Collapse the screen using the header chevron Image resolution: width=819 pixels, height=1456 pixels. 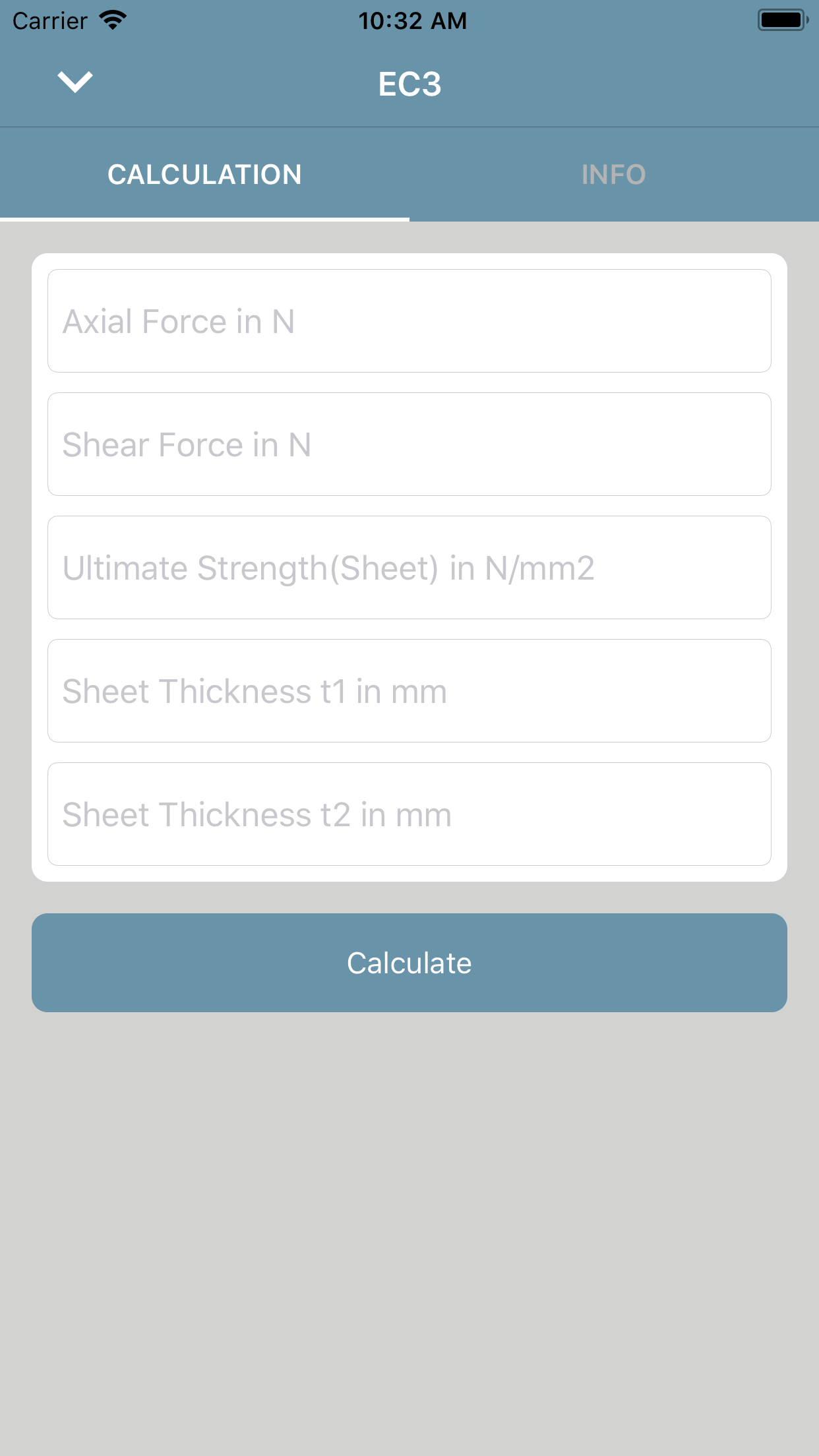pyautogui.click(x=75, y=83)
